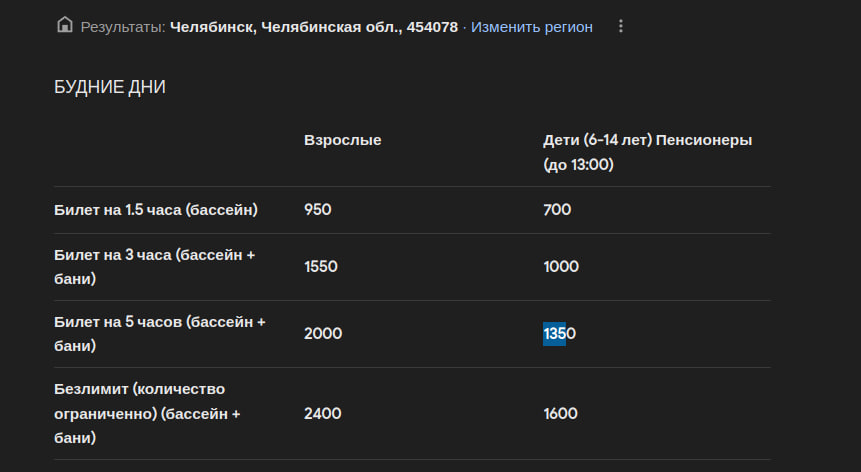
Task: Click the child price 700
Action: (x=557, y=210)
